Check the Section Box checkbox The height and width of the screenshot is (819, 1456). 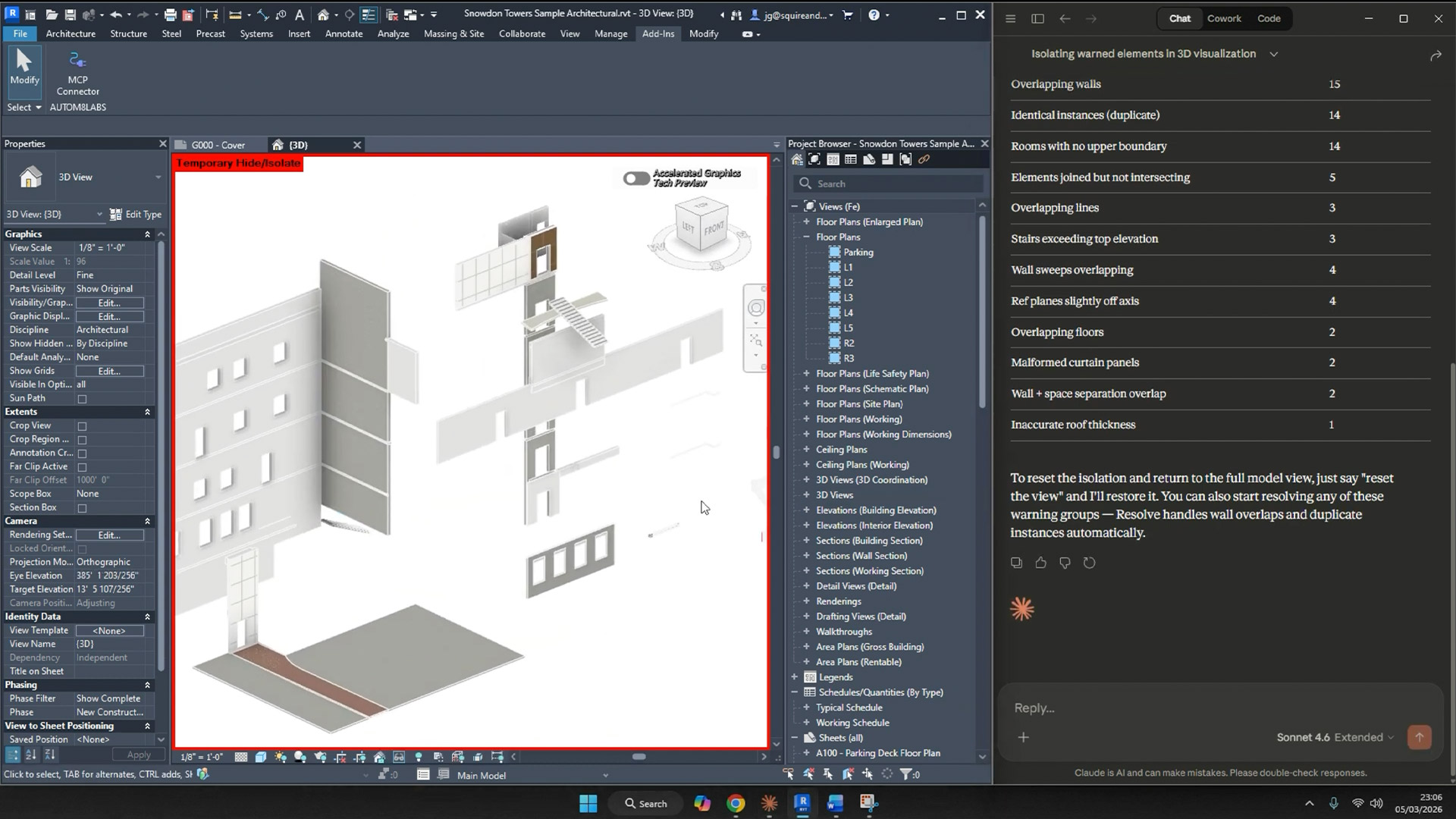pos(82,508)
